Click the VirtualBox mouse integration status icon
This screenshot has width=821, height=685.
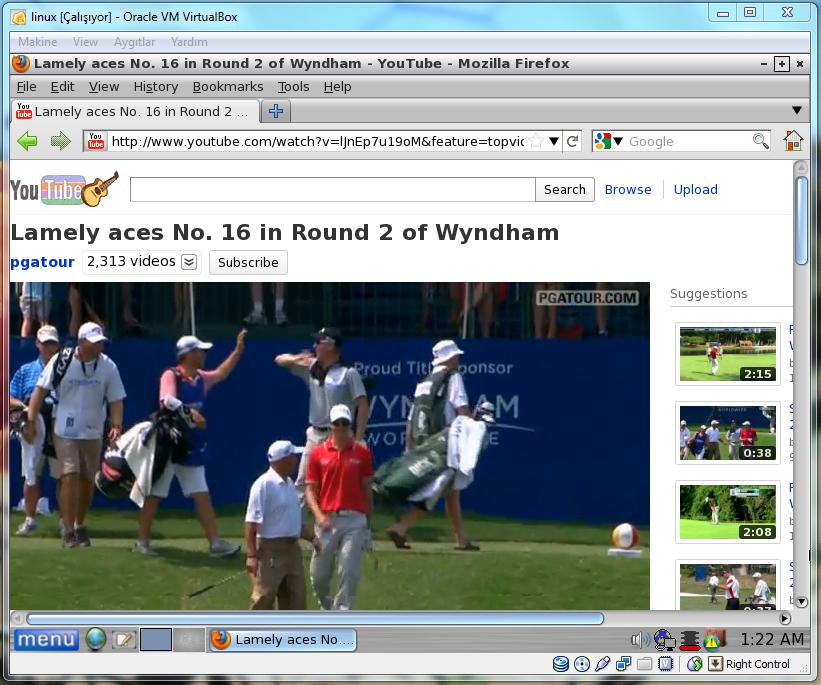coord(694,664)
